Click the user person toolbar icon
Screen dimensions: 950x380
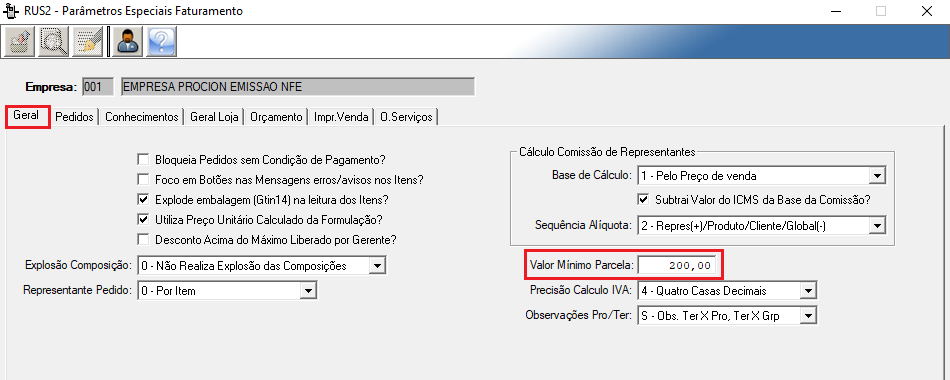coord(128,42)
